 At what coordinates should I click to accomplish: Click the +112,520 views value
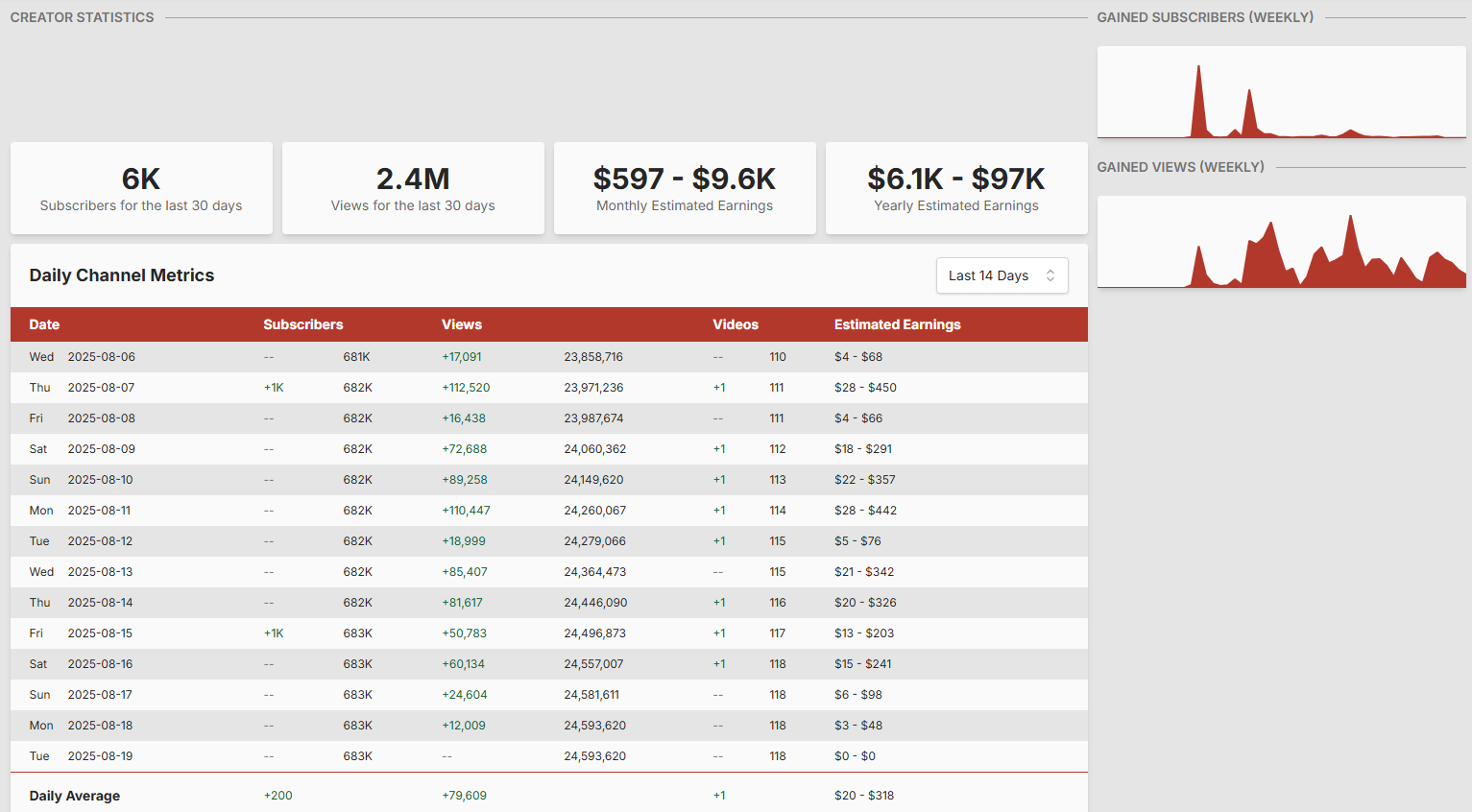[x=466, y=388]
